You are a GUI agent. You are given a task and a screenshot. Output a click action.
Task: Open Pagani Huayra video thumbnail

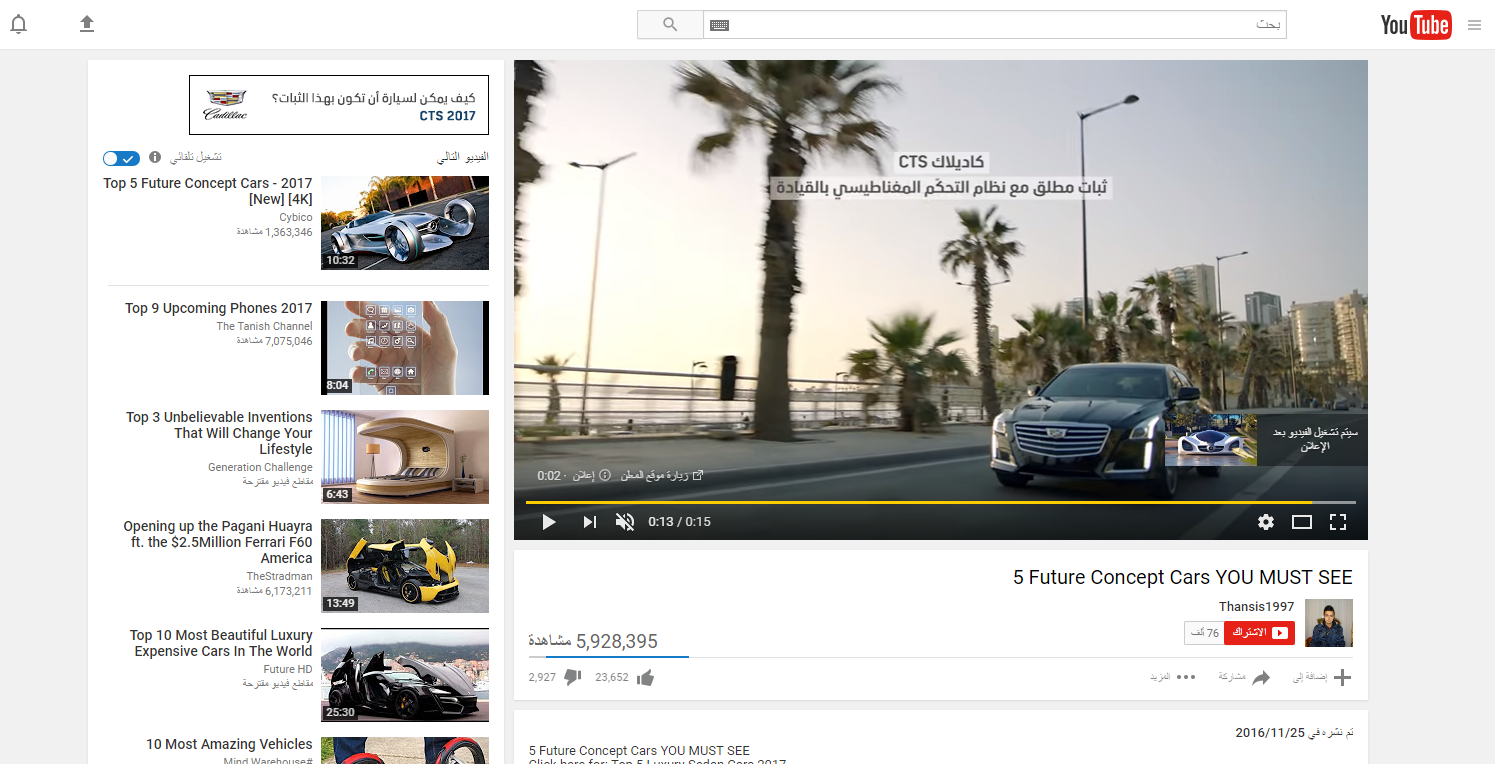pyautogui.click(x=405, y=566)
